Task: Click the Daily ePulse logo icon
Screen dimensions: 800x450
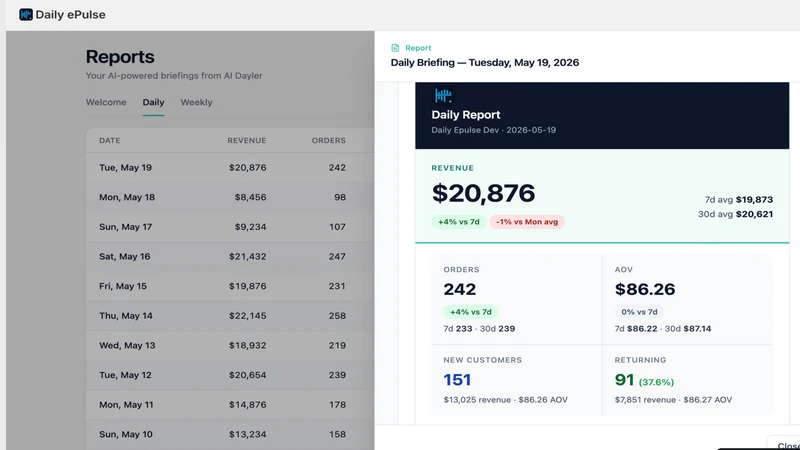Action: (x=26, y=14)
